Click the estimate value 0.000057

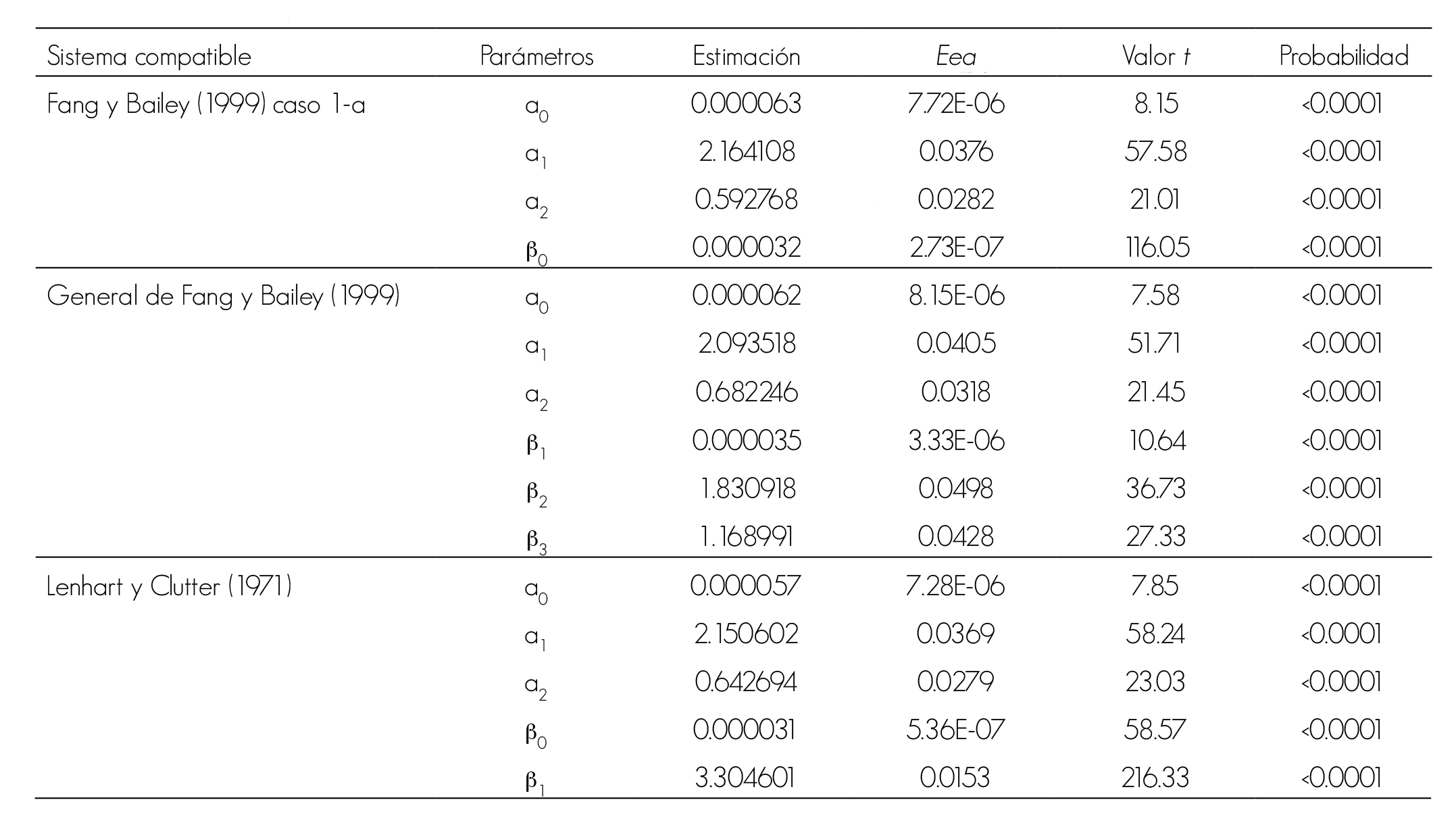click(x=746, y=586)
